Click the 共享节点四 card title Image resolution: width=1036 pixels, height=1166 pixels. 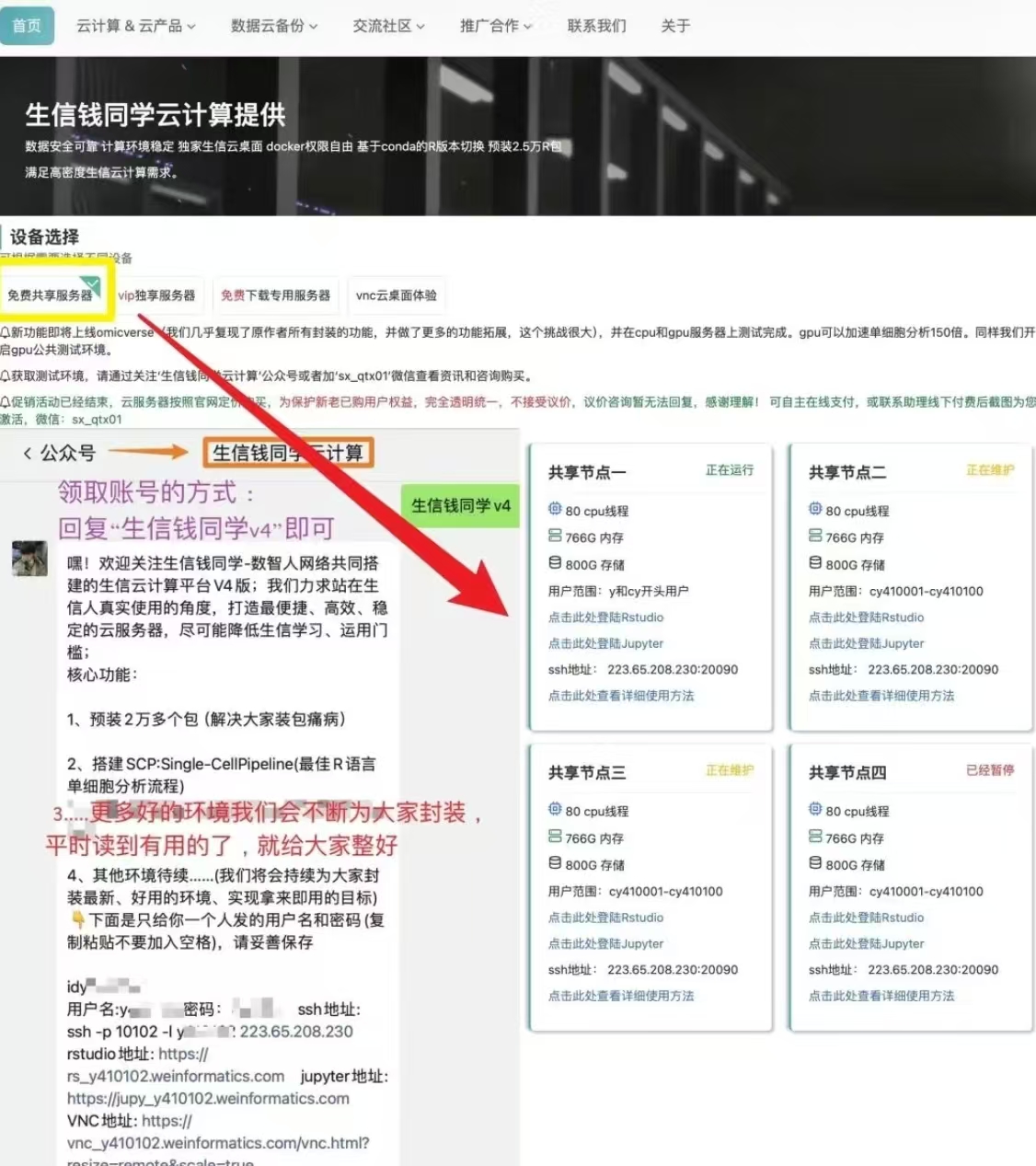[847, 773]
